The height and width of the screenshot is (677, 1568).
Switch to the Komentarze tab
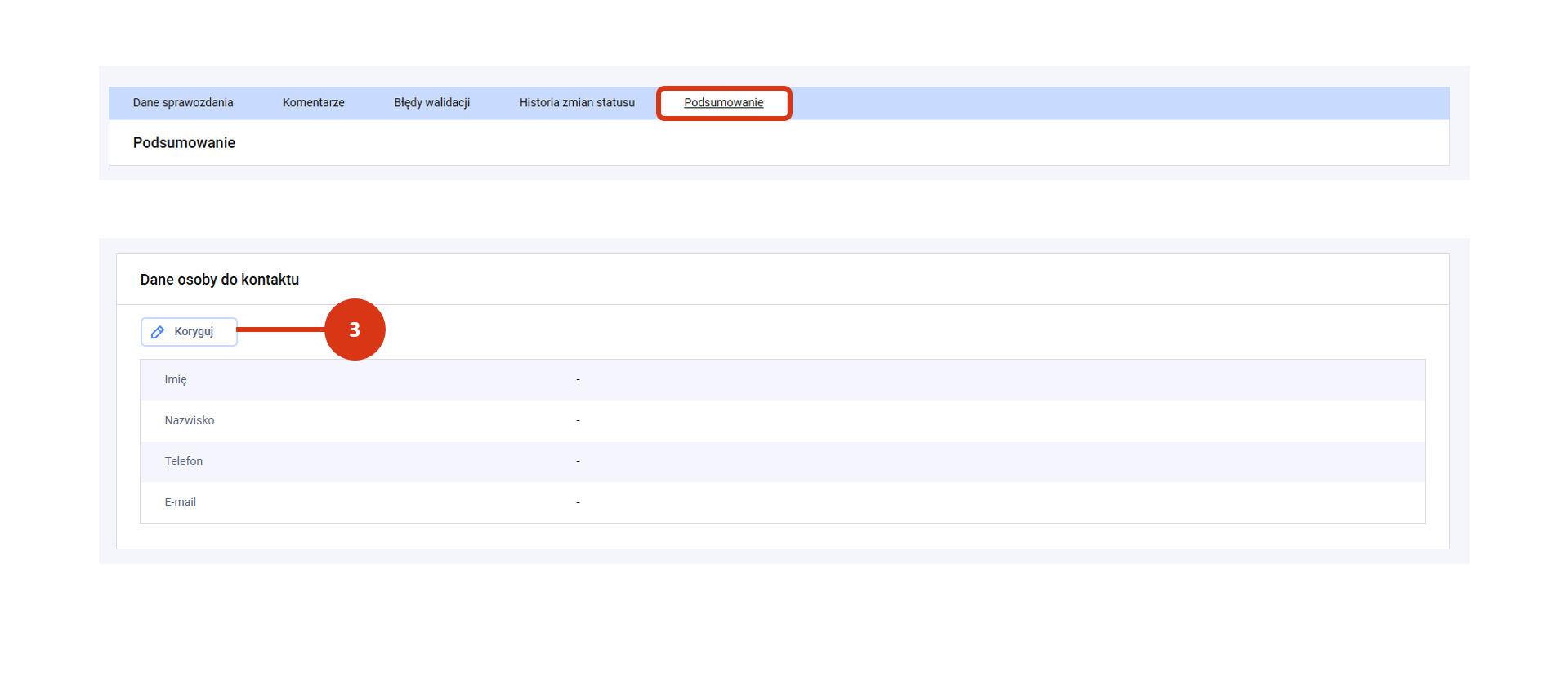click(314, 103)
